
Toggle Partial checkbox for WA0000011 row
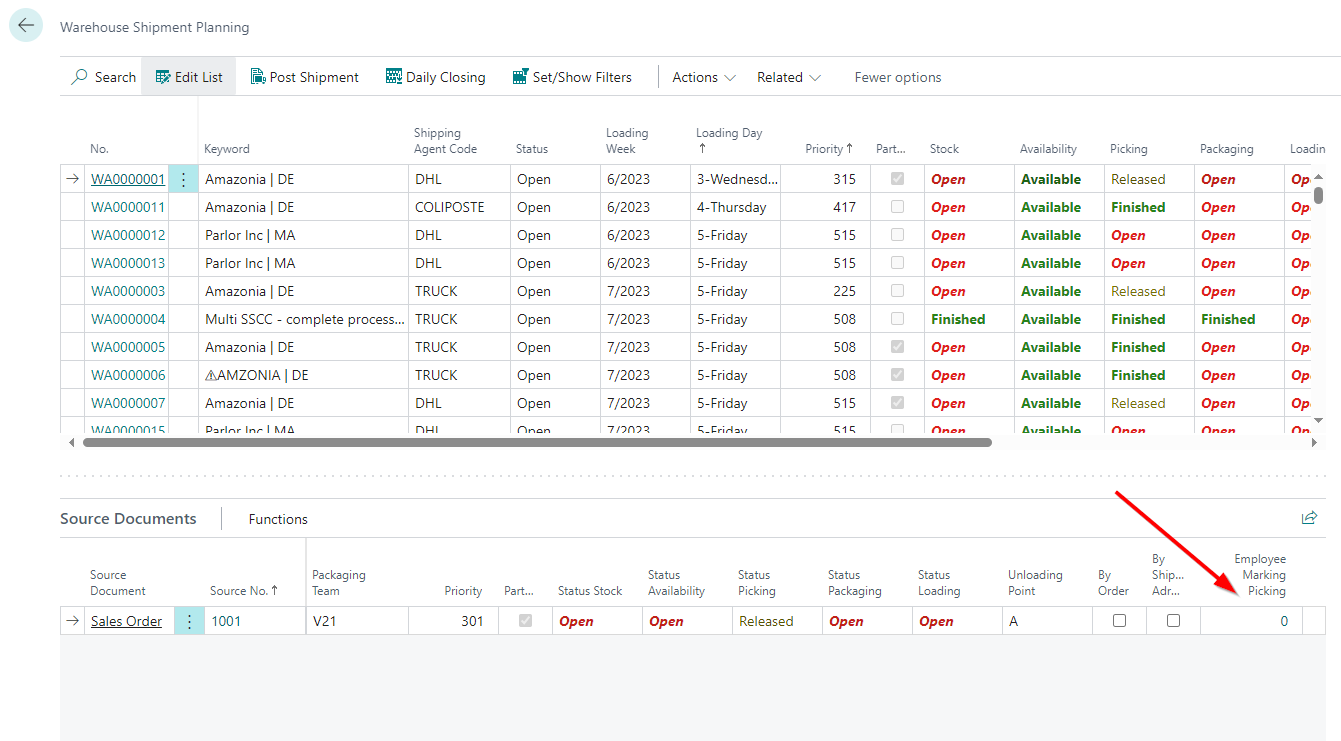(x=897, y=208)
